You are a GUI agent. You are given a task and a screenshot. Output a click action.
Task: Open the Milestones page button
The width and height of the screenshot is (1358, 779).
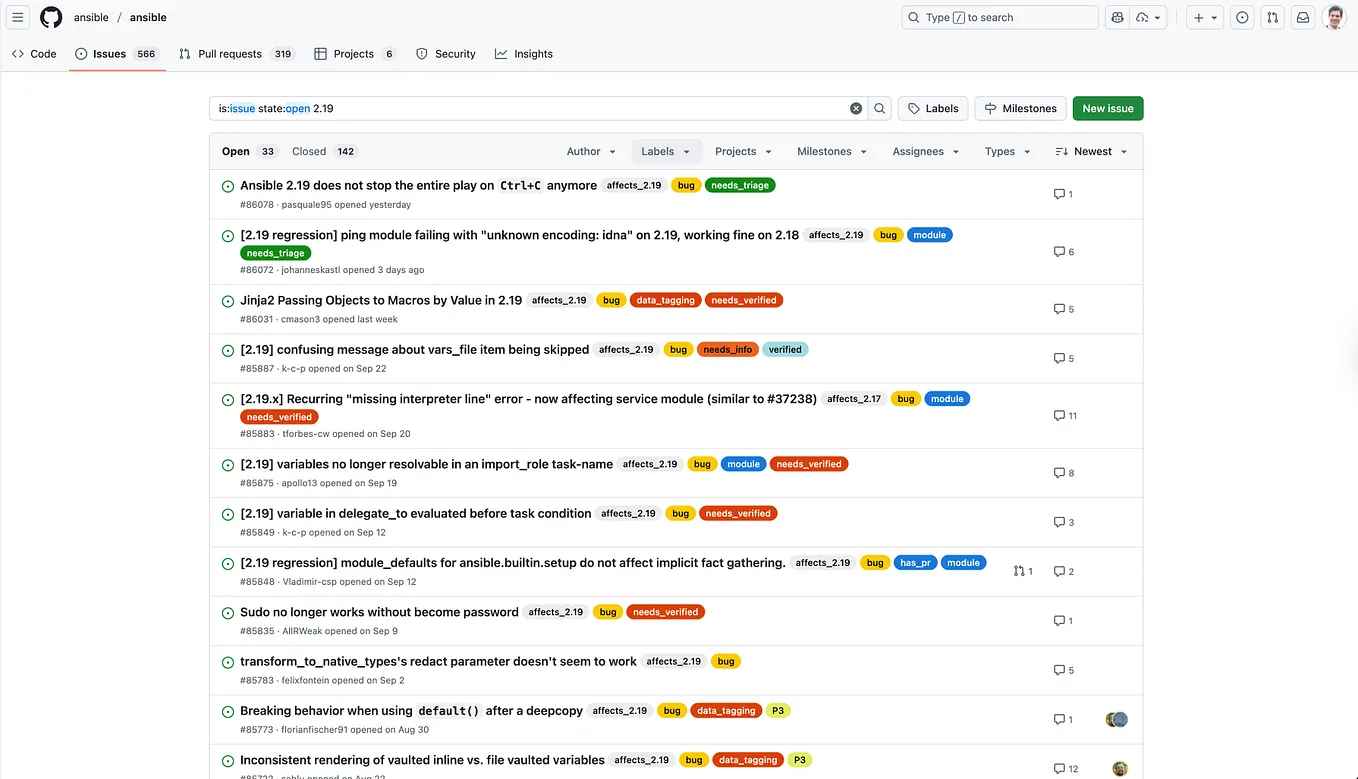point(1020,108)
